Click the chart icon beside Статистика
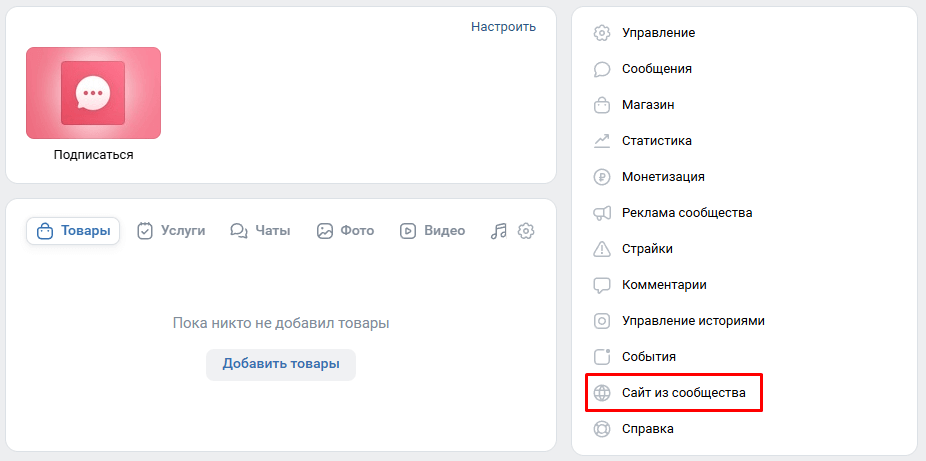 pyautogui.click(x=601, y=141)
